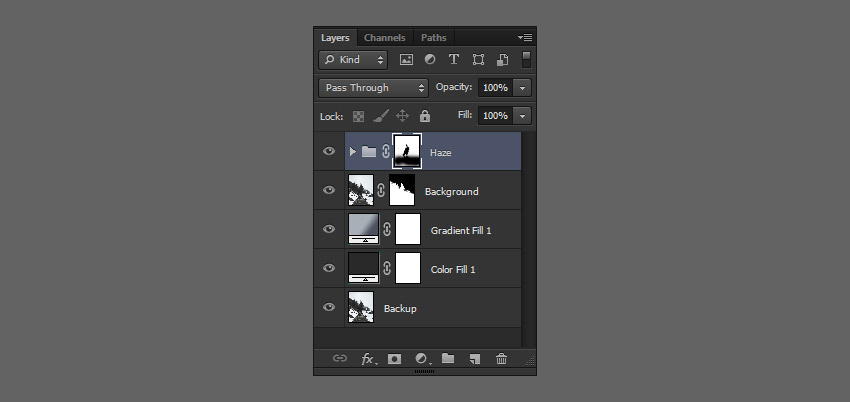This screenshot has width=850, height=402.
Task: Select Backup layer thumbnail
Action: click(x=361, y=307)
